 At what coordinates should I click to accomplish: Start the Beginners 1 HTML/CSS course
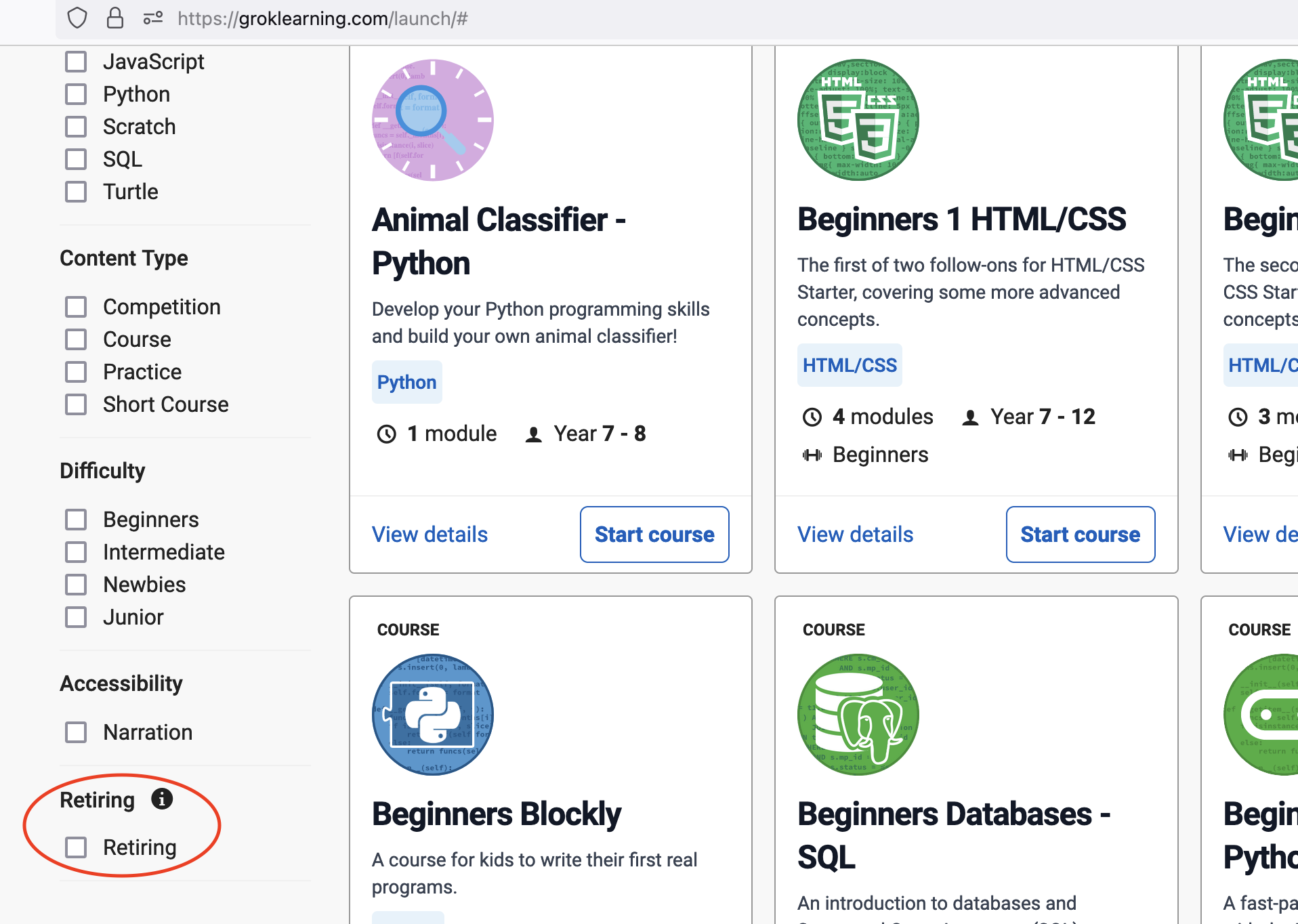(1080, 534)
